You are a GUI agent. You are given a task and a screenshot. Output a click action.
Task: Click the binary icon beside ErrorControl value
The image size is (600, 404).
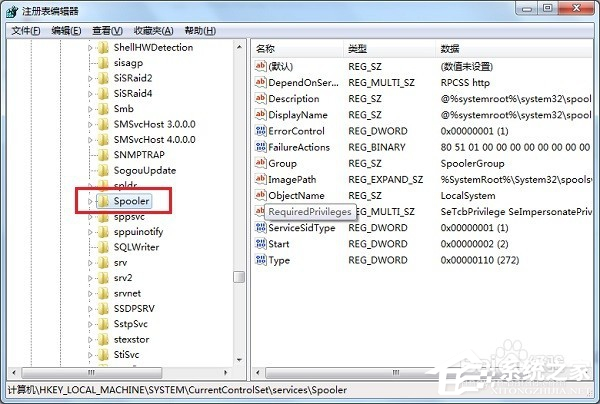point(261,131)
